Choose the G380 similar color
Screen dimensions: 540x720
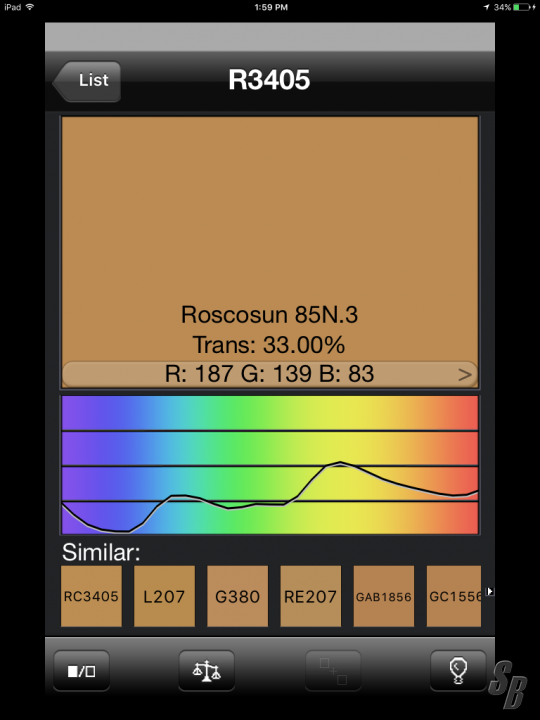pos(237,596)
